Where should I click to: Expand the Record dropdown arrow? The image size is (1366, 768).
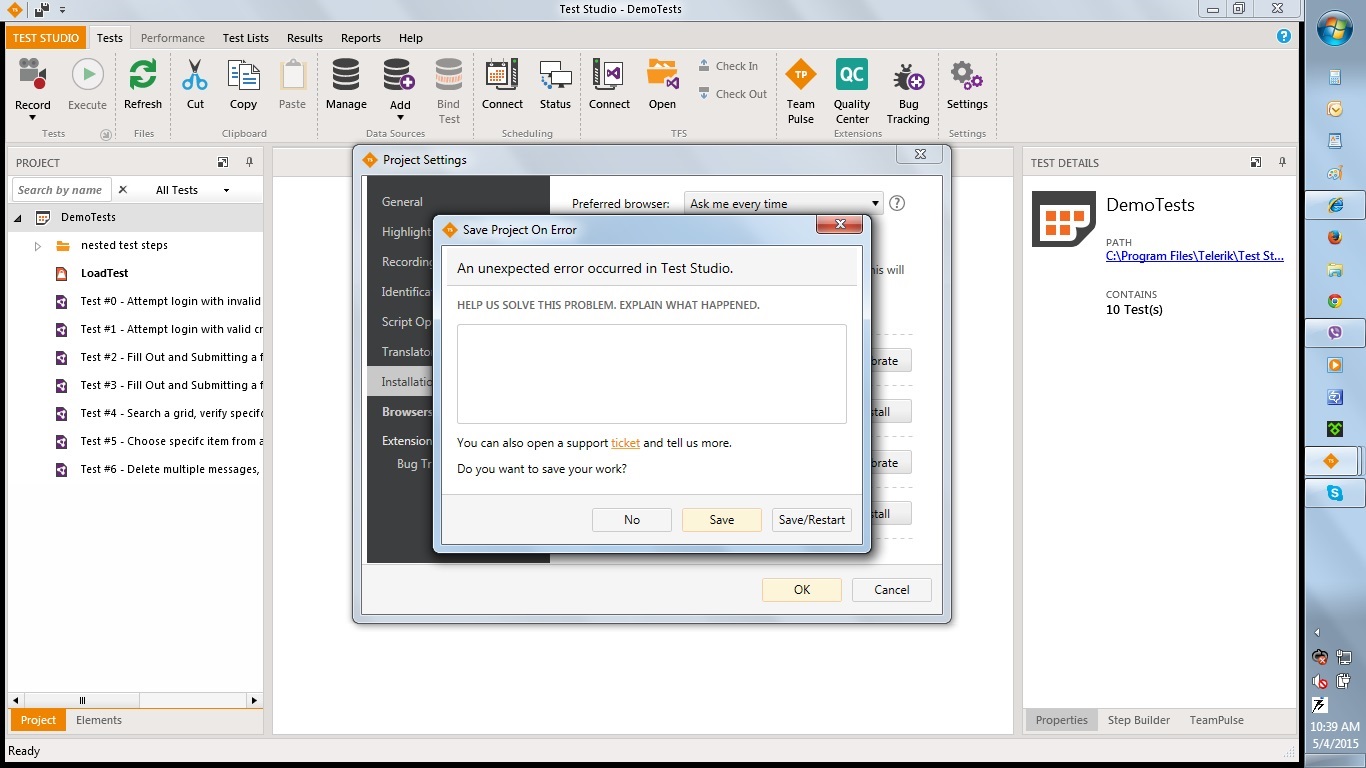point(32,118)
